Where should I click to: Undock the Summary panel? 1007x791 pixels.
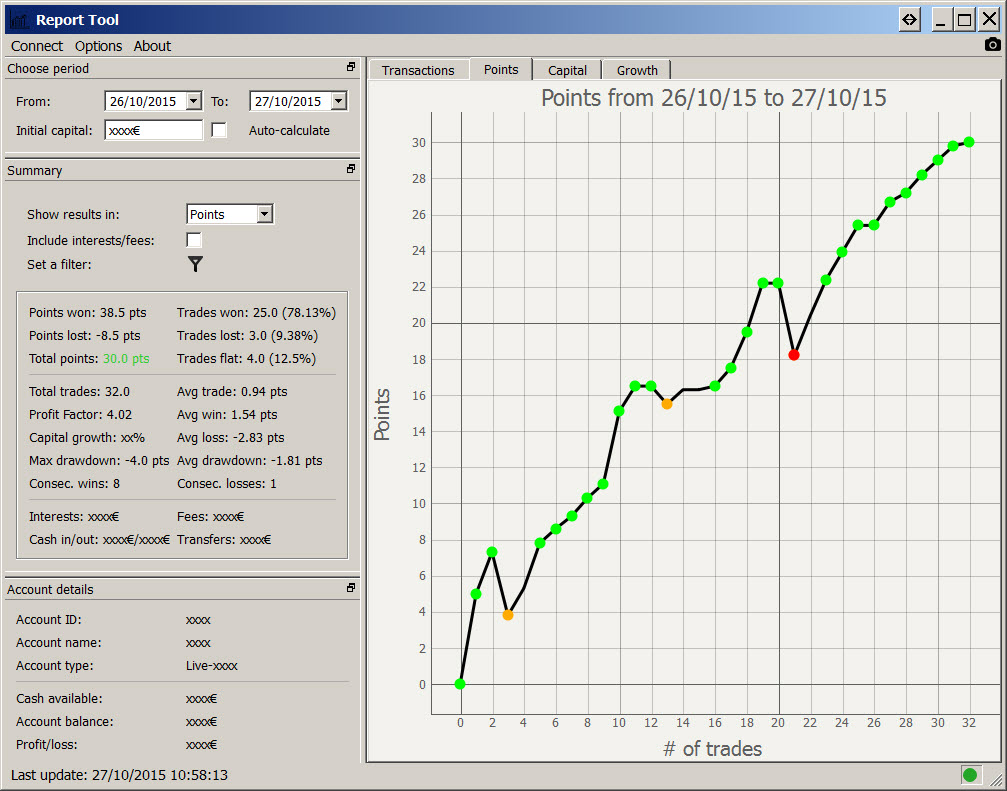[351, 169]
